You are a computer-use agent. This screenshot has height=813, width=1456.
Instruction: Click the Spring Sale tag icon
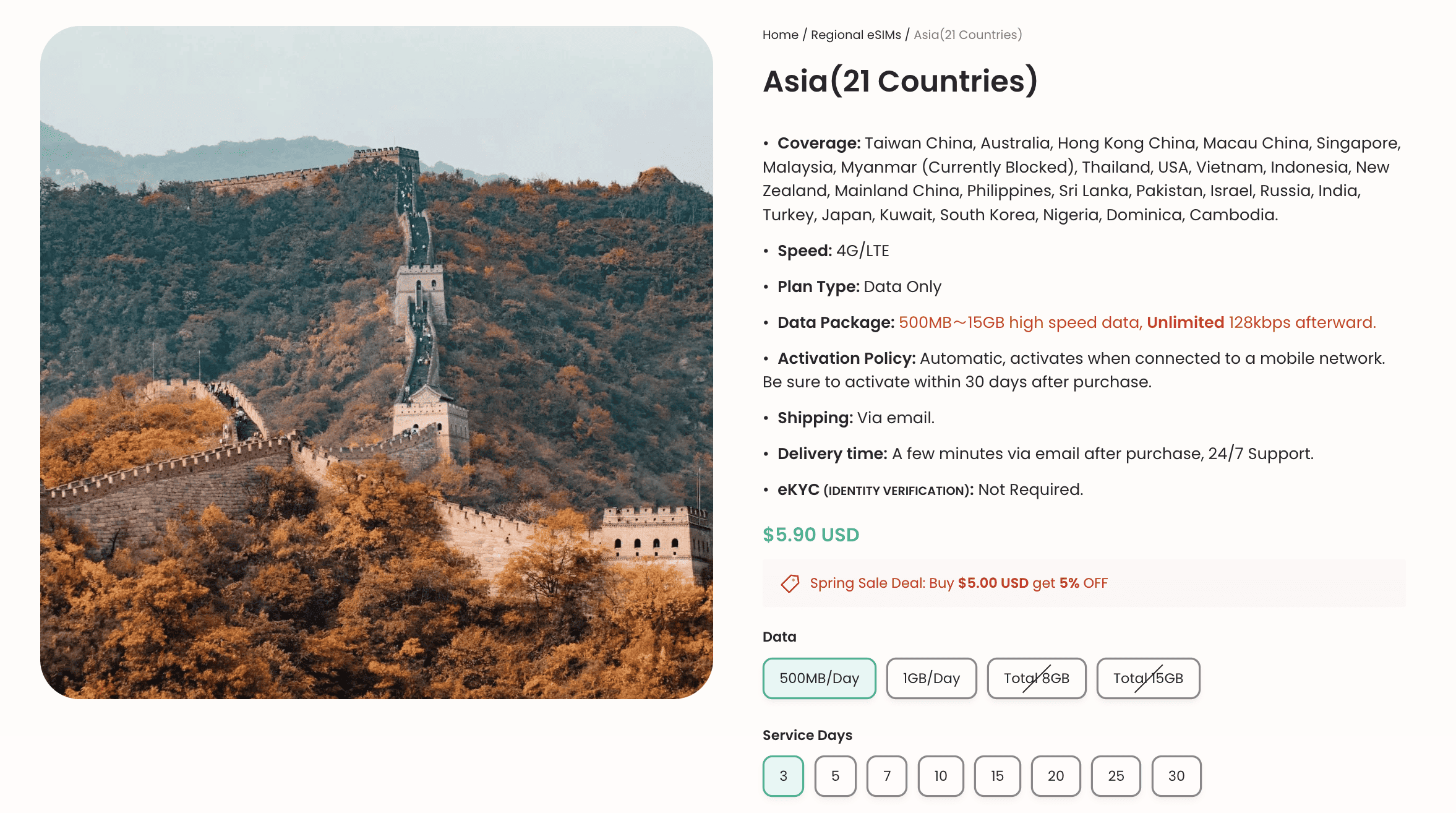pos(789,582)
